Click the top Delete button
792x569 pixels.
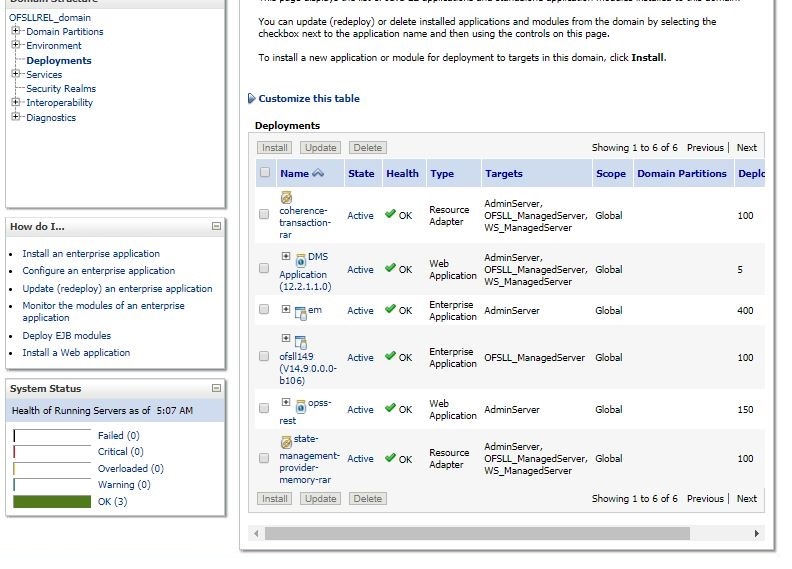(x=368, y=147)
